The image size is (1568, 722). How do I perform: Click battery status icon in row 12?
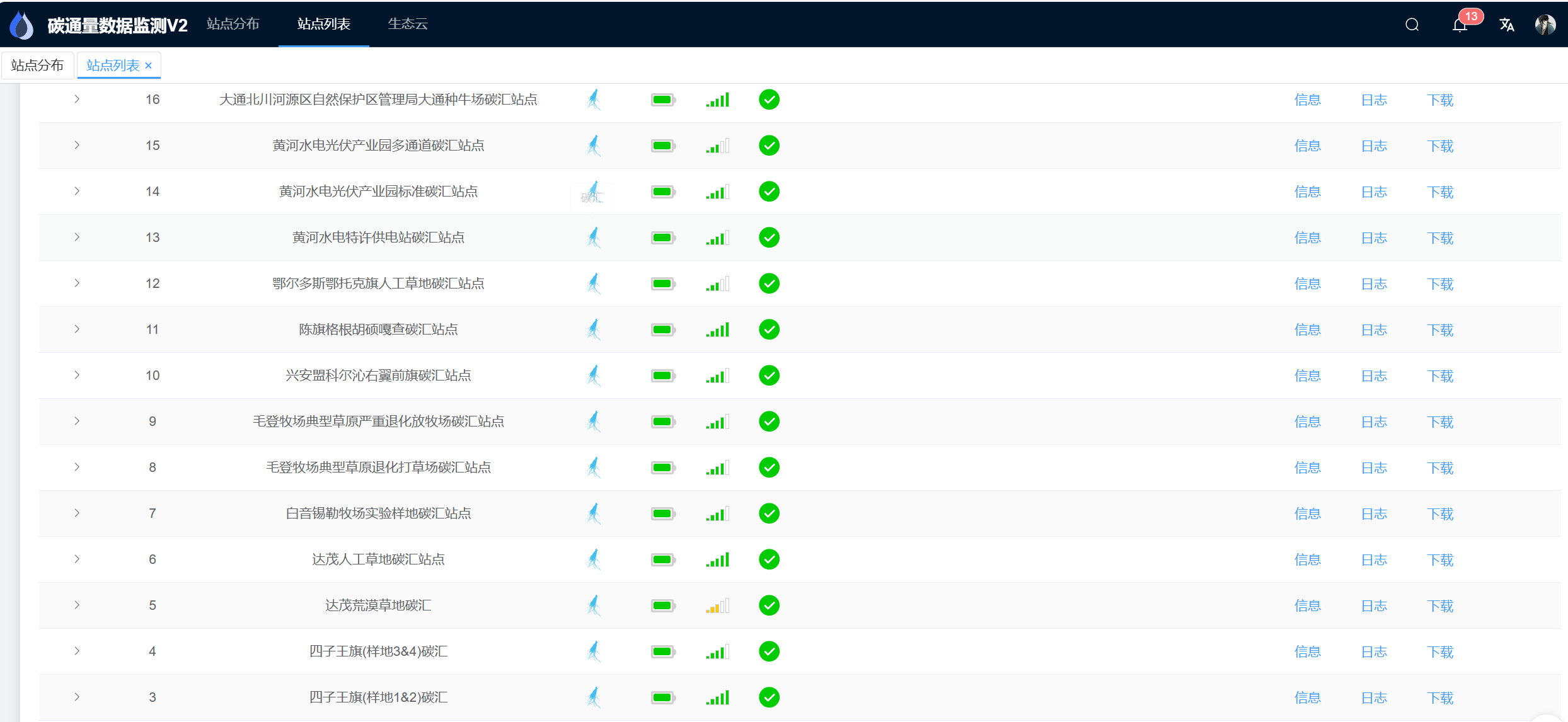[x=663, y=284]
